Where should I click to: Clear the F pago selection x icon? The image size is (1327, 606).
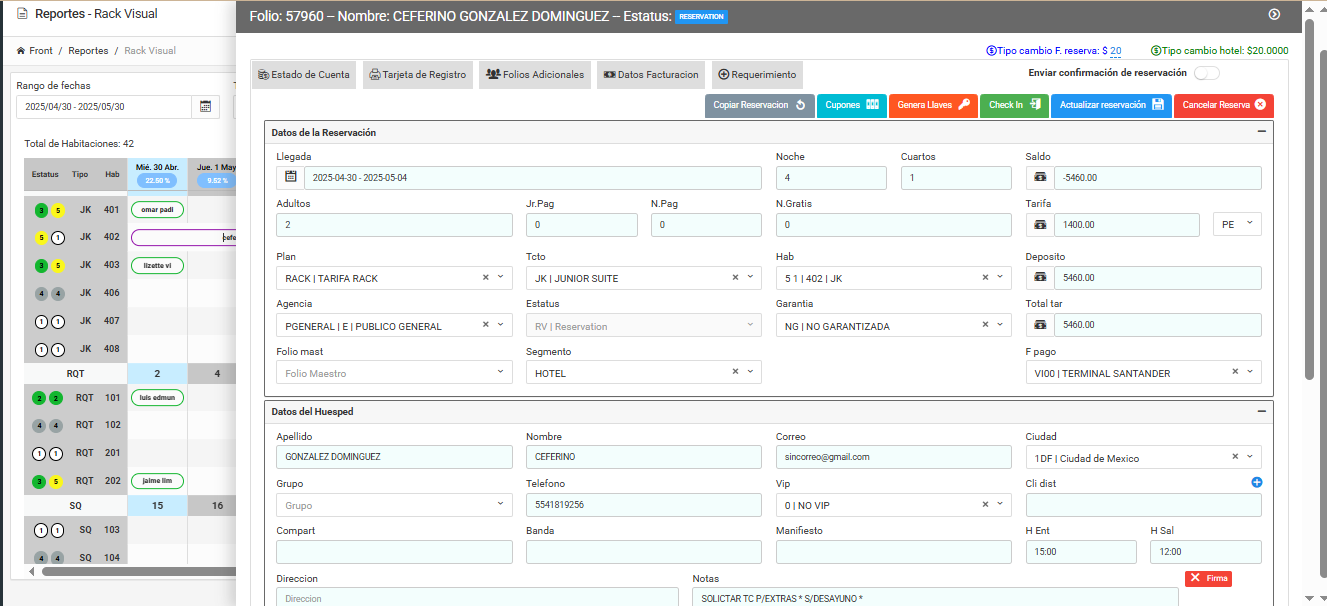point(1236,372)
